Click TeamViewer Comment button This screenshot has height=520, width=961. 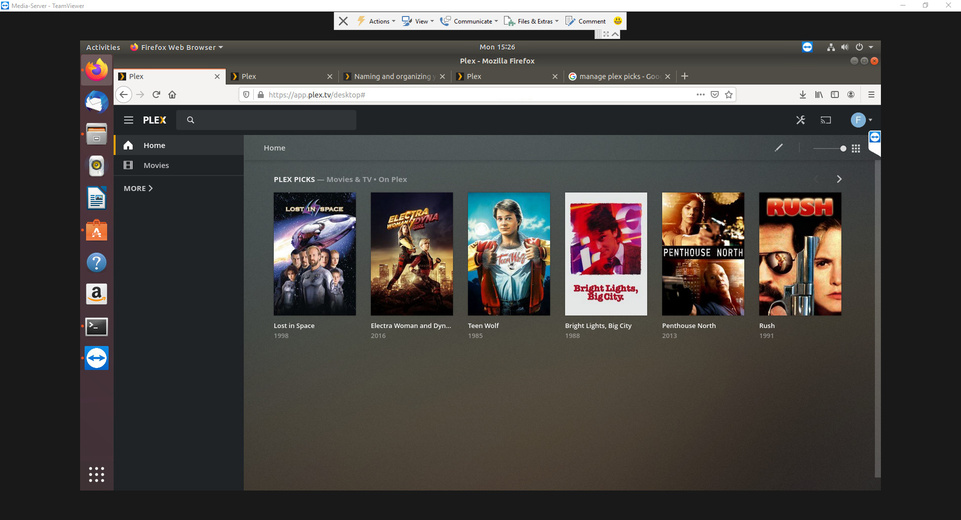(x=585, y=21)
